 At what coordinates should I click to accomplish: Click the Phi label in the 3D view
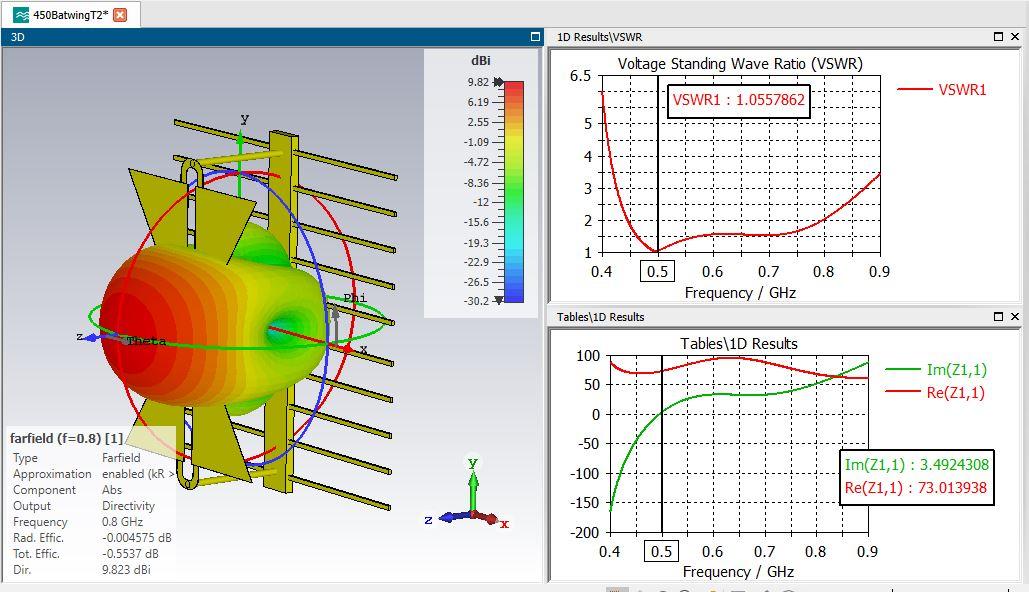355,298
